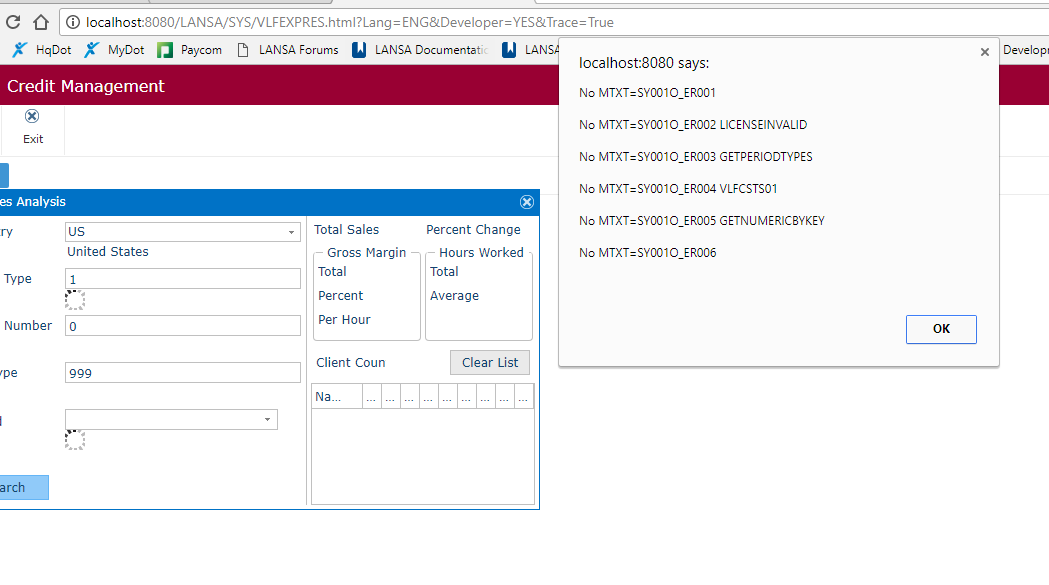Click the Percent Change label

click(473, 230)
